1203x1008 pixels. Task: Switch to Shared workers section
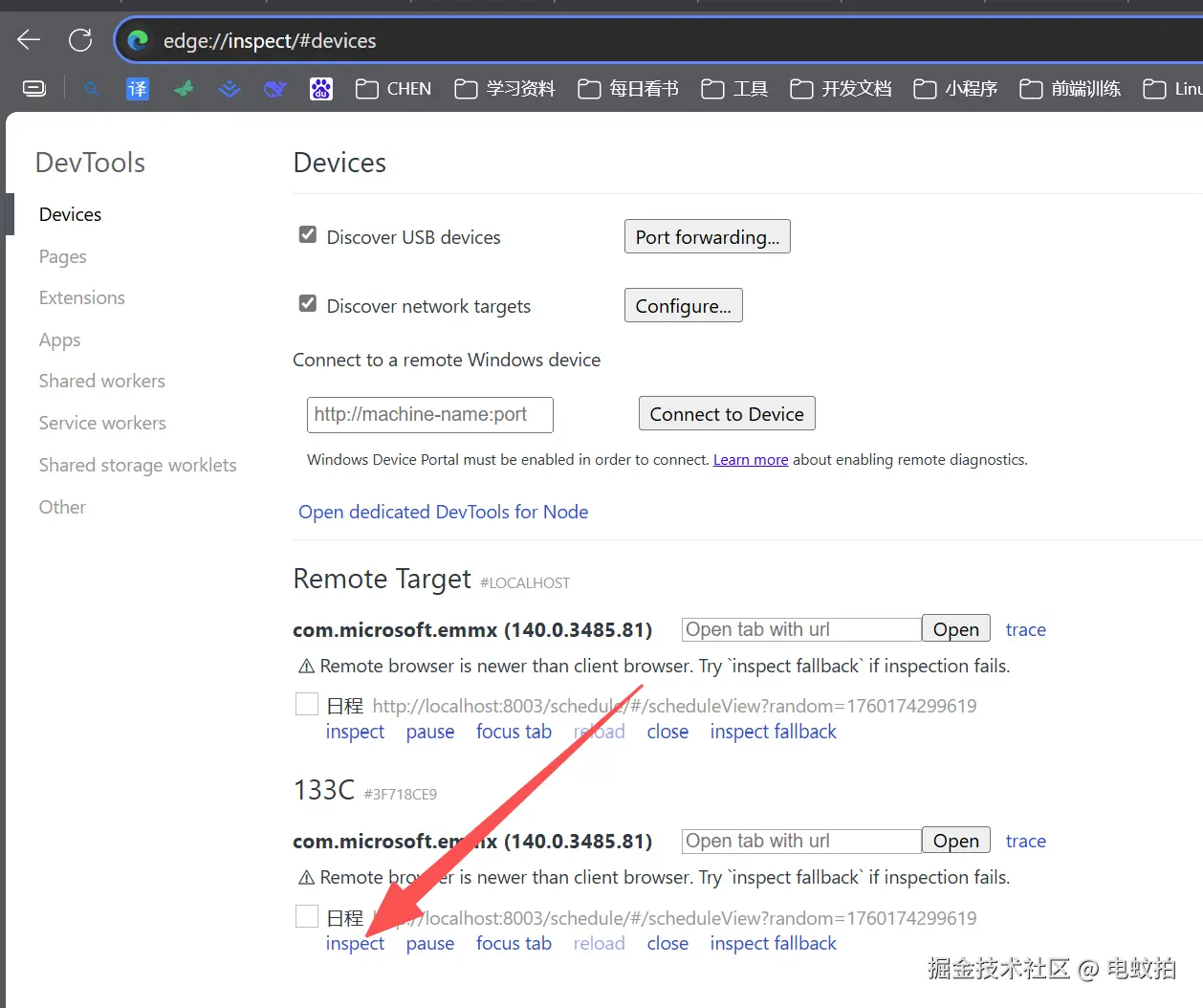[102, 381]
